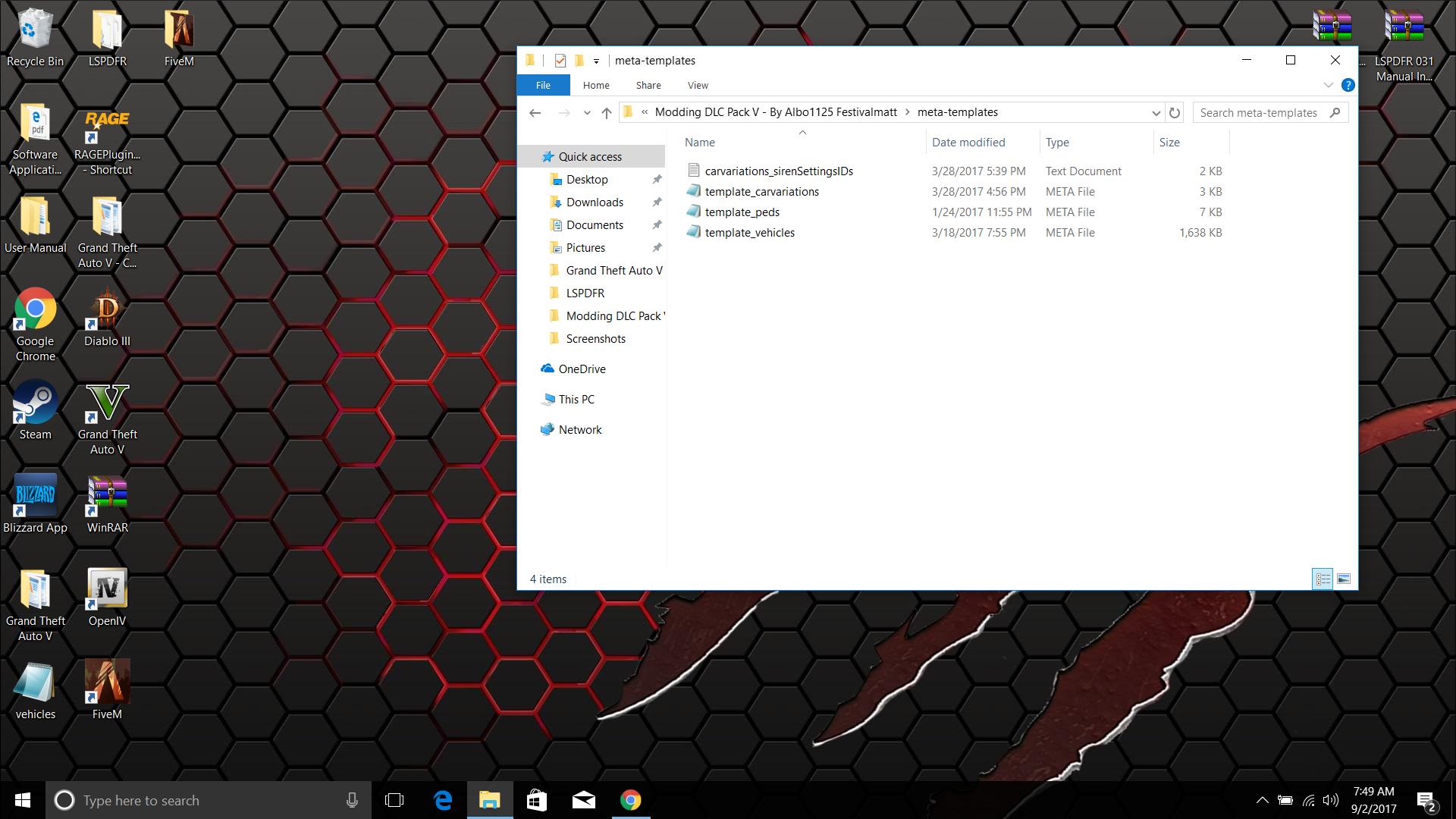The width and height of the screenshot is (1456, 819).
Task: Click the Properties quick access toolbar checkmark
Action: tap(560, 61)
